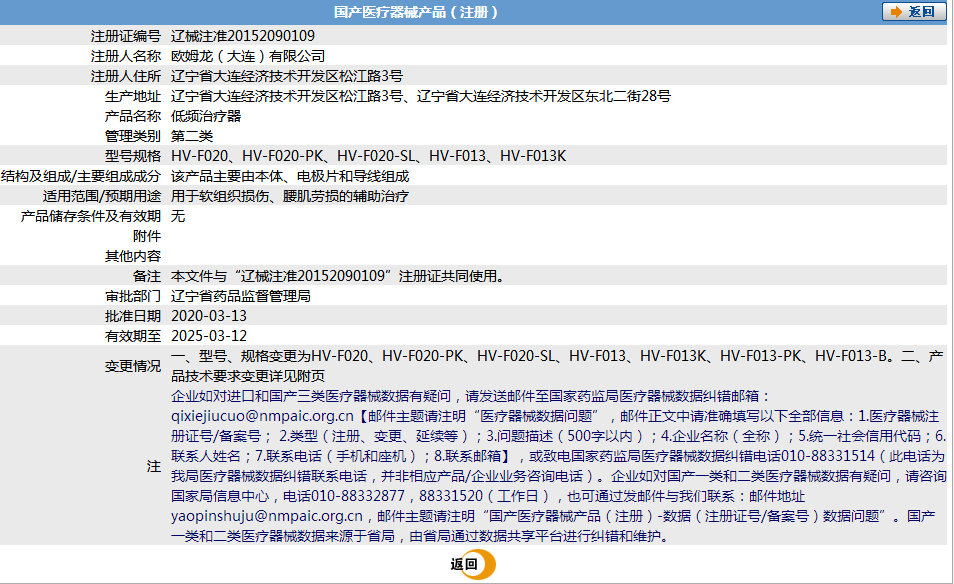Click the label 变更情况

pos(133,366)
